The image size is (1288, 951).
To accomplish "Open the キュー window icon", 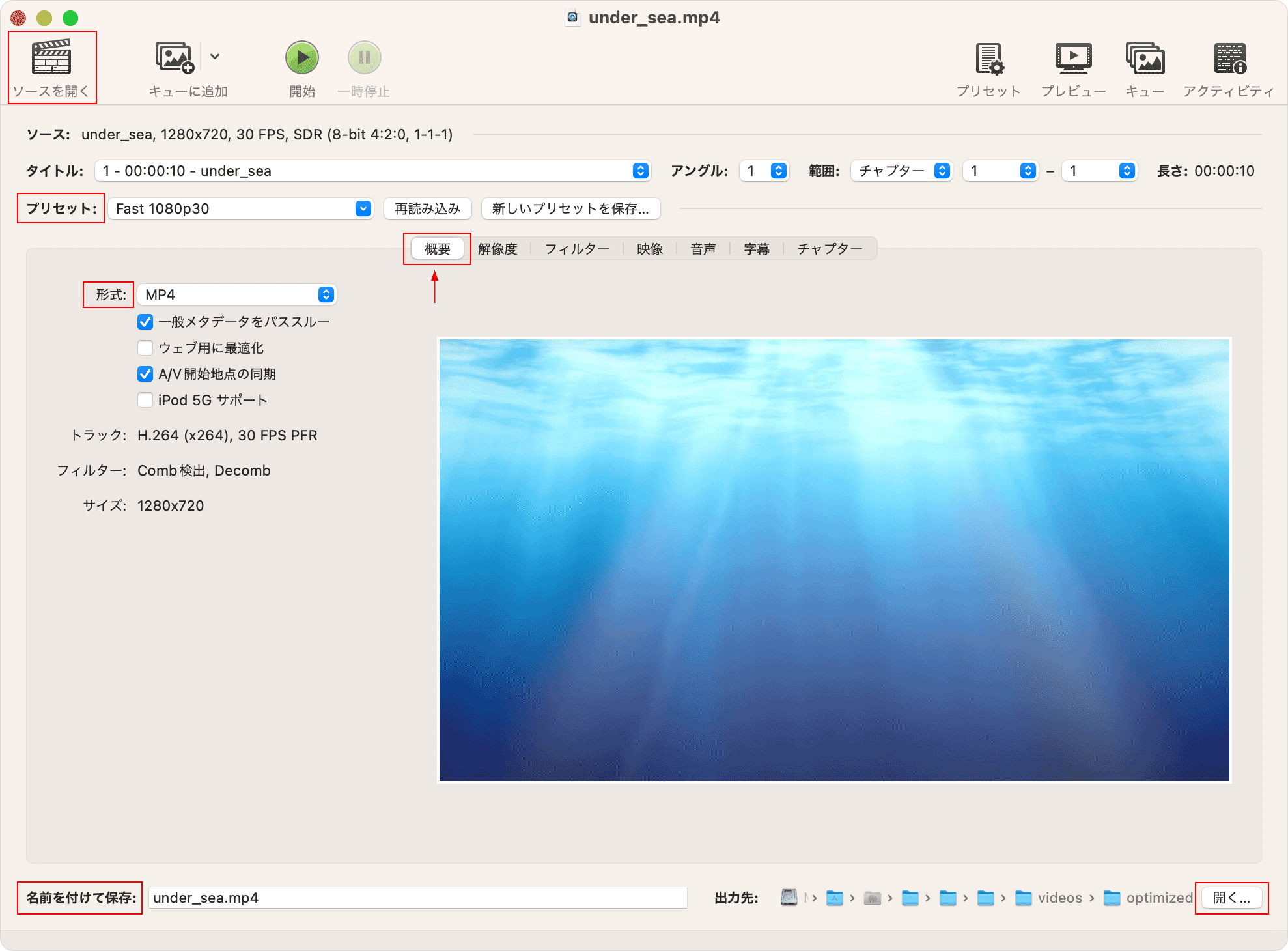I will click(1145, 59).
